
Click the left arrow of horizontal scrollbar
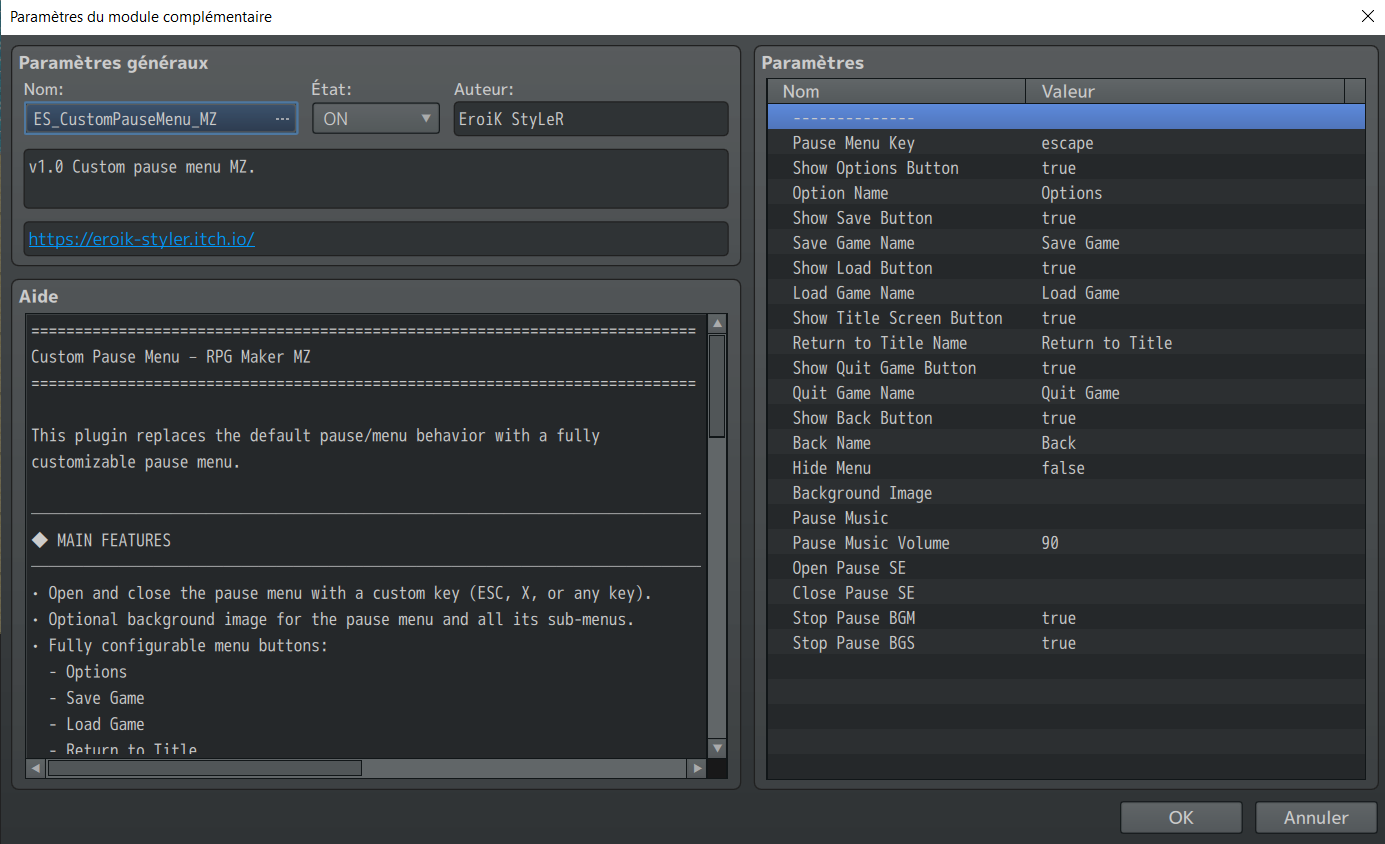tap(35, 768)
